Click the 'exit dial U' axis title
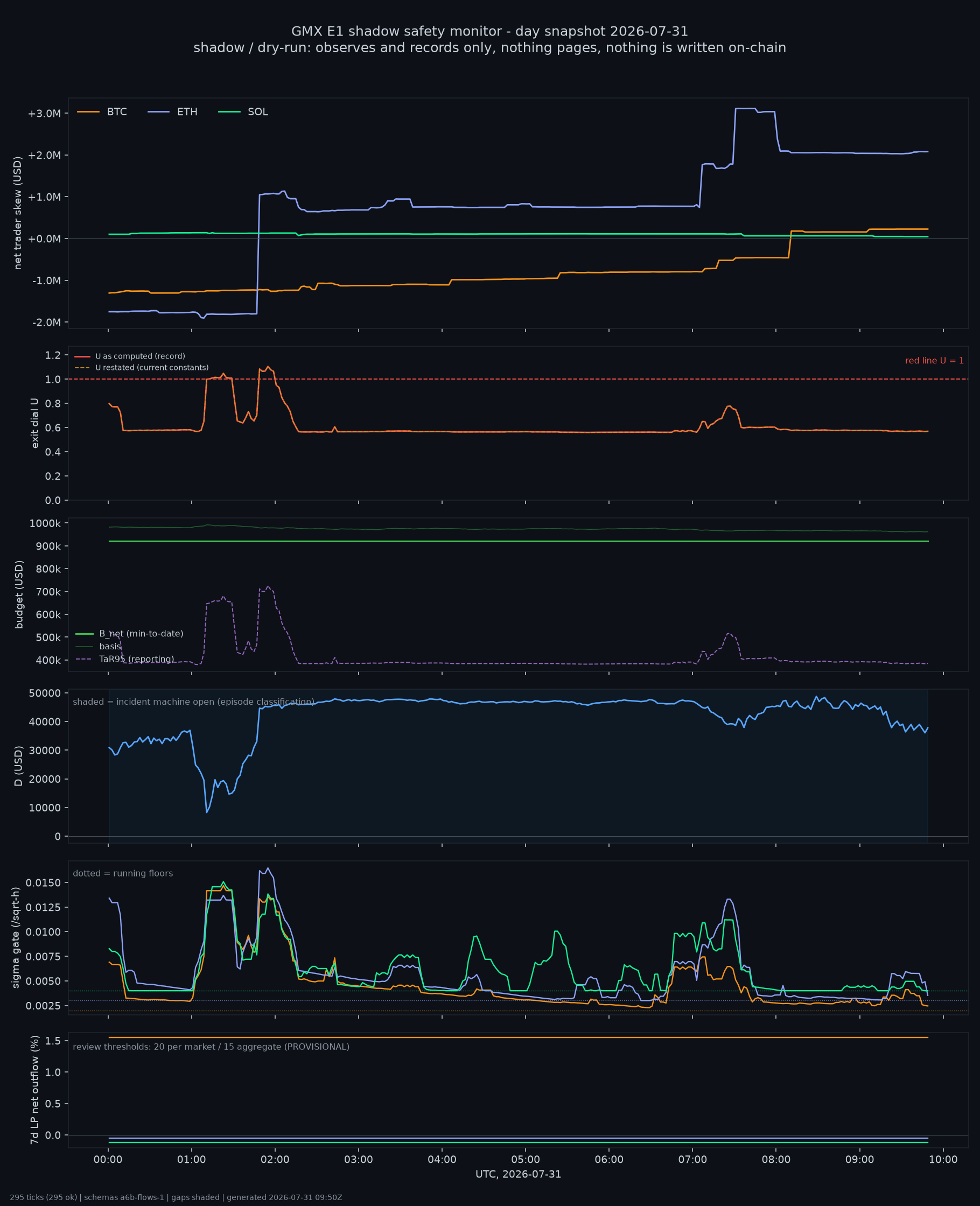The width and height of the screenshot is (980, 1206). pos(35,423)
